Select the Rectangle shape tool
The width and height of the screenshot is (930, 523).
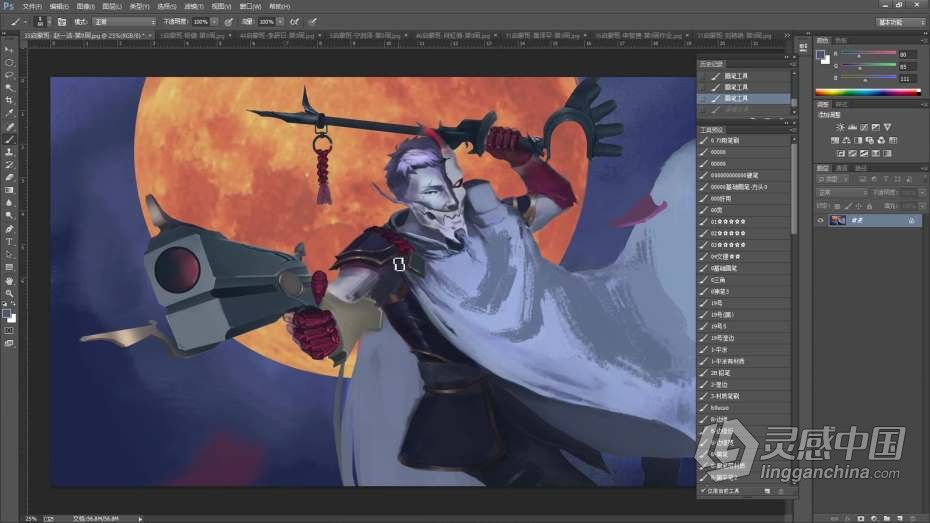[9, 267]
